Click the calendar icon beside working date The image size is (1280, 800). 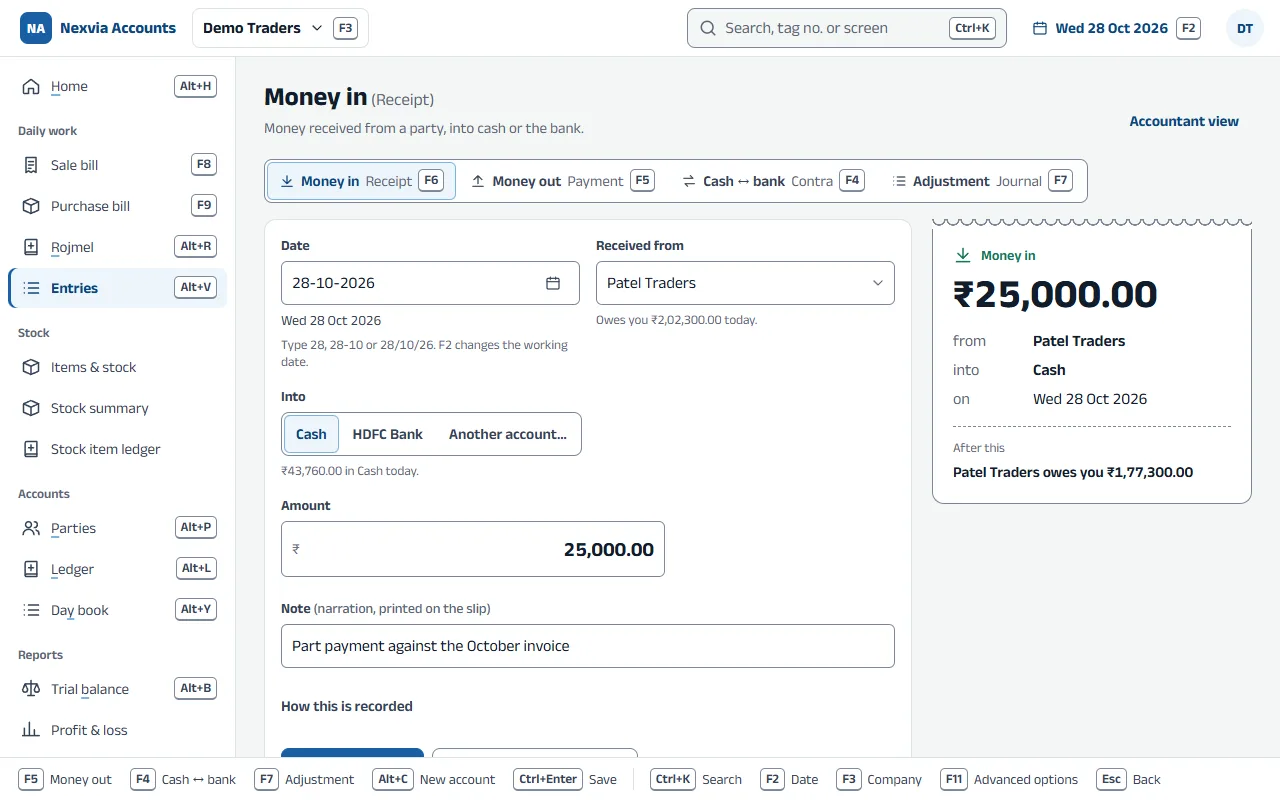pos(1040,28)
